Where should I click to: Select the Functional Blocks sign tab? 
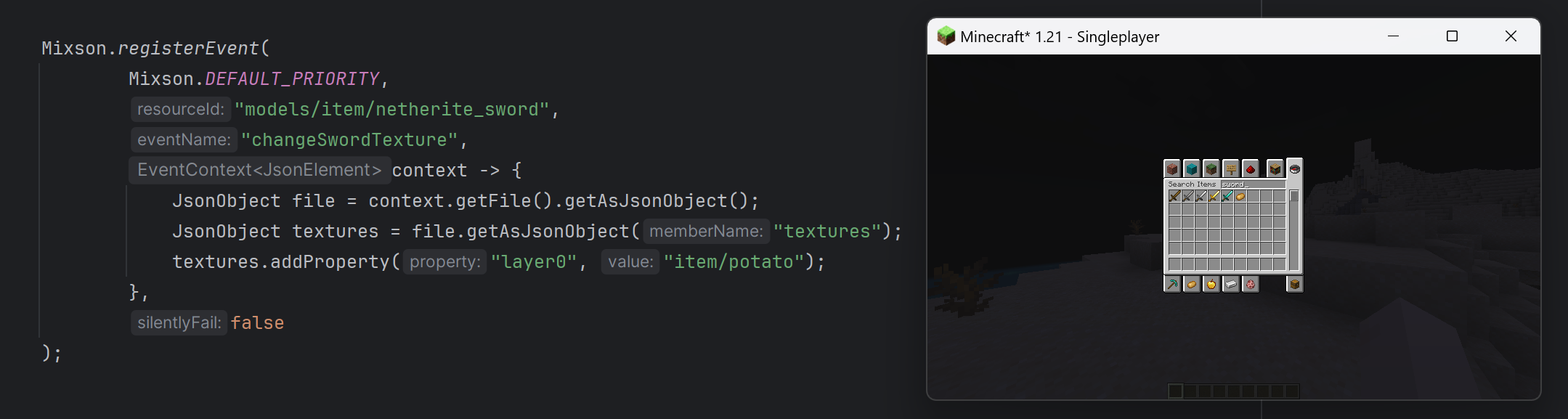1232,168
